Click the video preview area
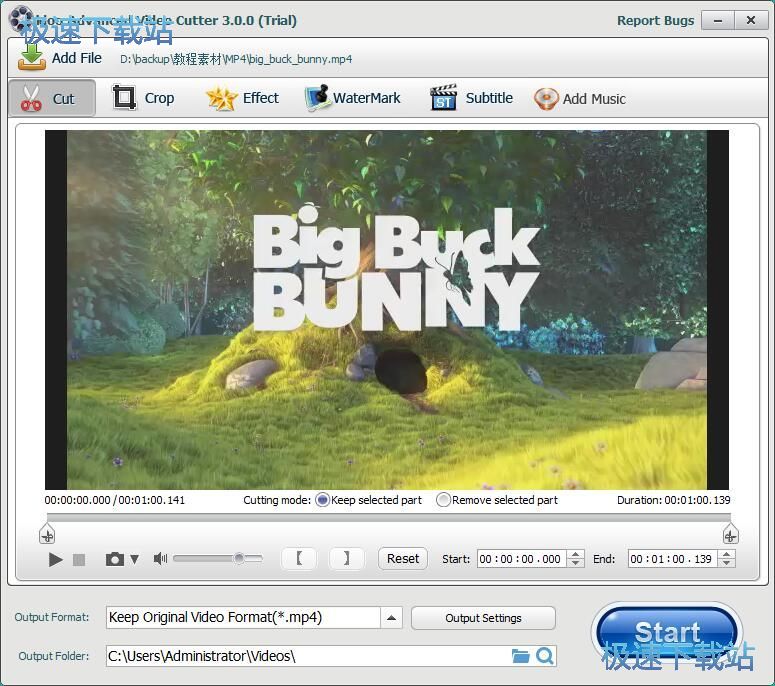This screenshot has height=686, width=775. click(387, 310)
